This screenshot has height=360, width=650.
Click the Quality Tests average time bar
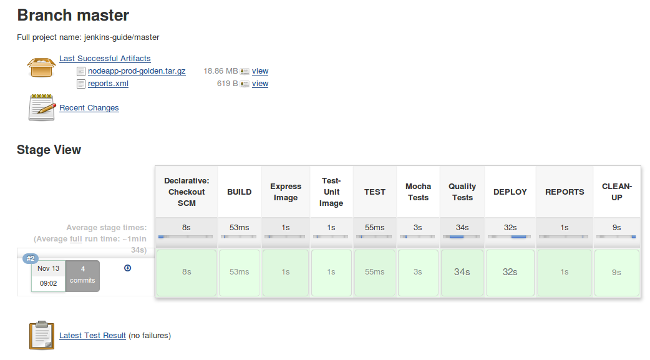(x=462, y=237)
